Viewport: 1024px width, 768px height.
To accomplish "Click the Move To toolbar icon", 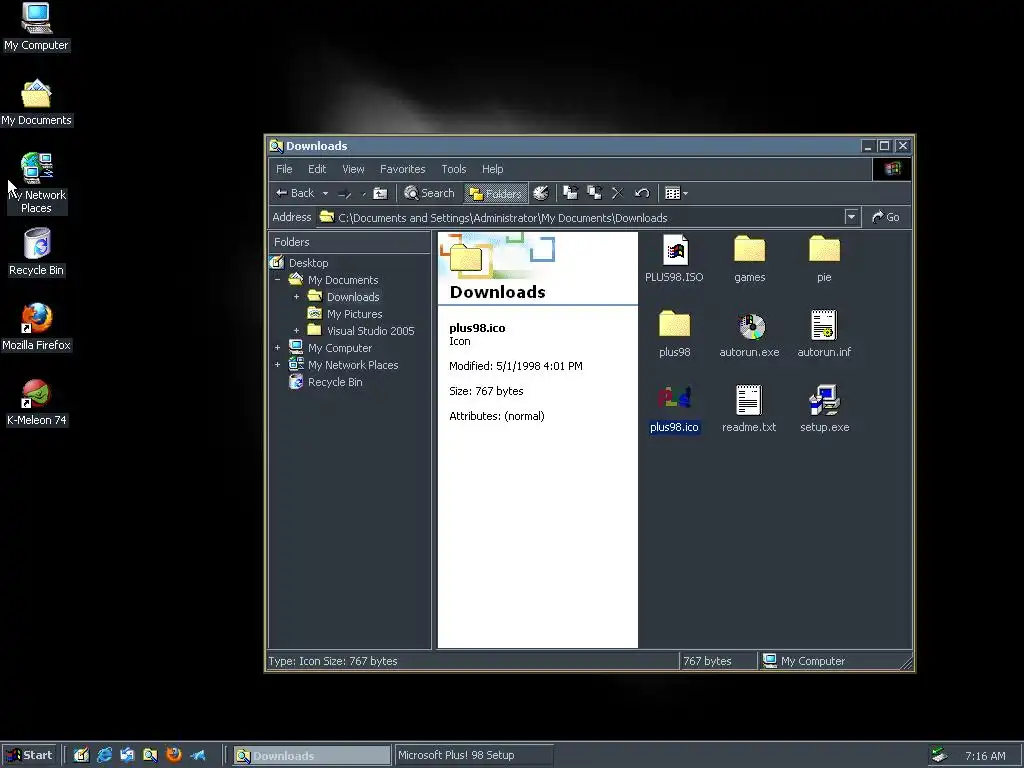I will [570, 193].
